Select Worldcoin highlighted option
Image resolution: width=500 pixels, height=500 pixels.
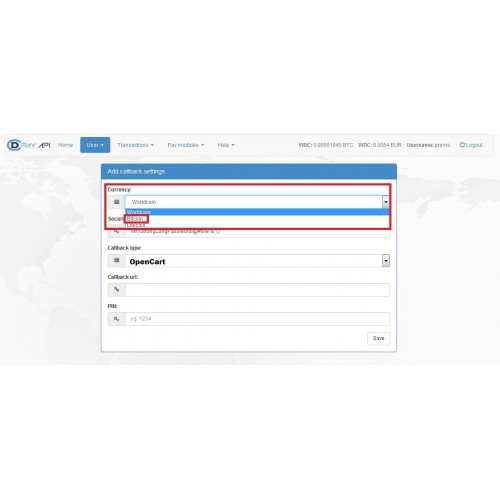(257, 212)
